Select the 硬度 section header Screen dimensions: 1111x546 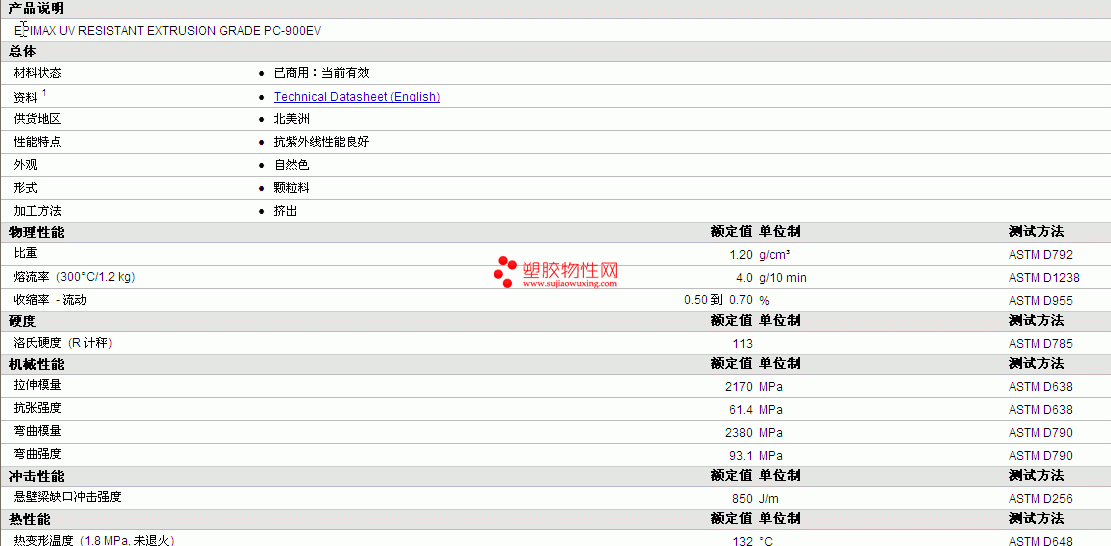[x=22, y=321]
